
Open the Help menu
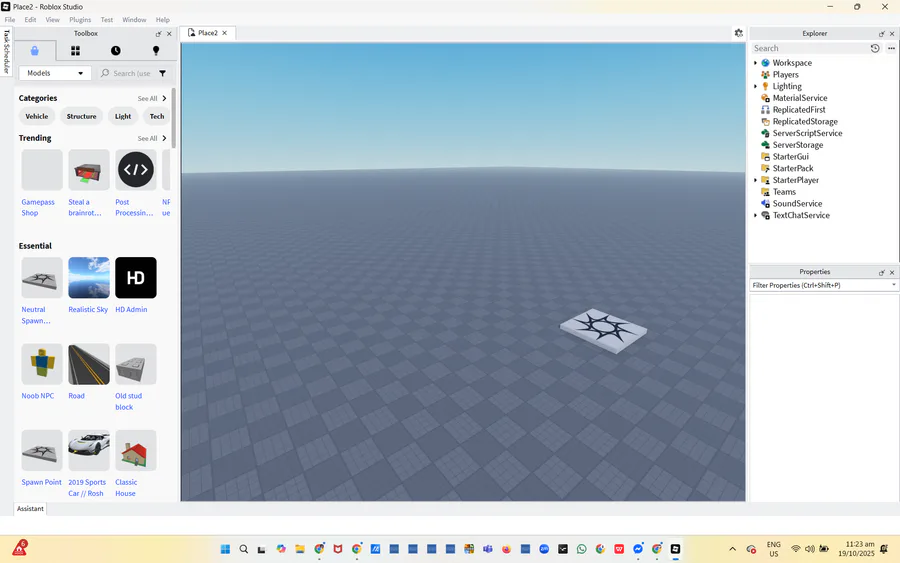(163, 20)
